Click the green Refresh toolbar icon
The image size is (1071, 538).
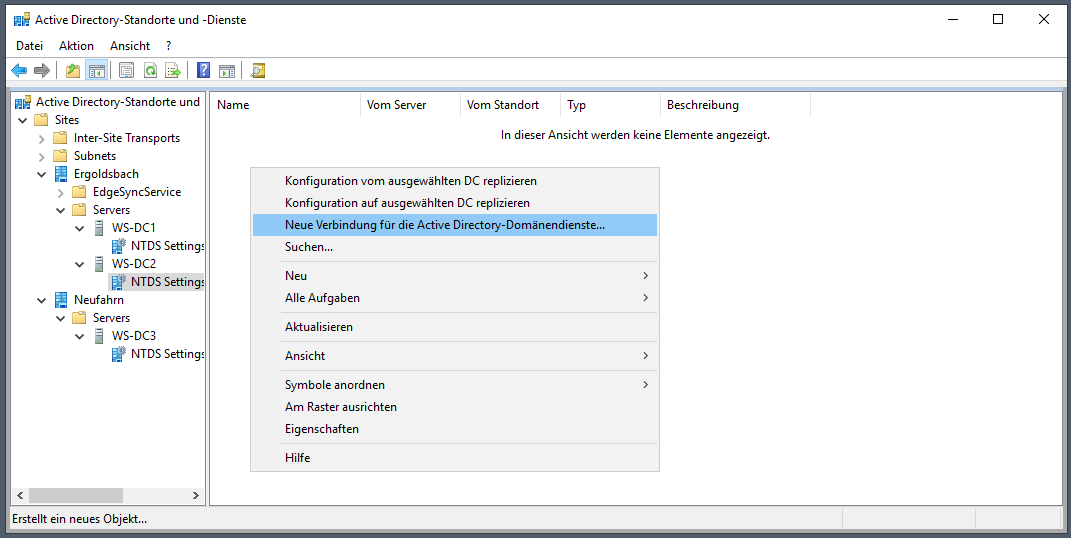pyautogui.click(x=150, y=70)
